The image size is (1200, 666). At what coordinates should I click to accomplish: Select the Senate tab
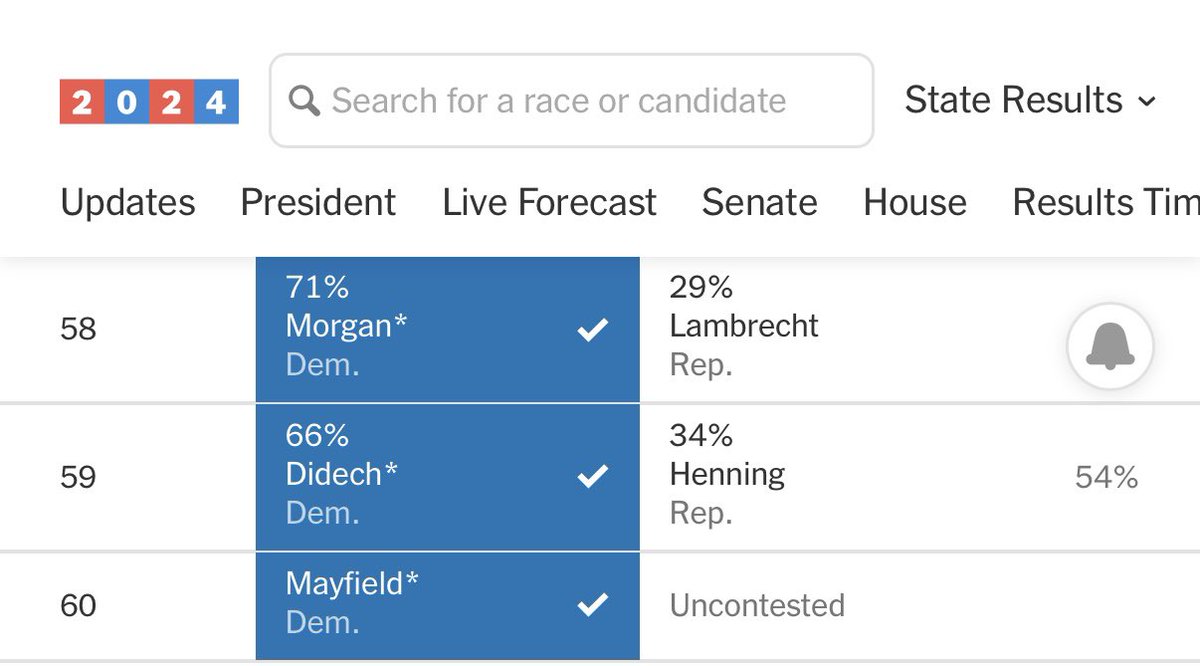[x=759, y=203]
